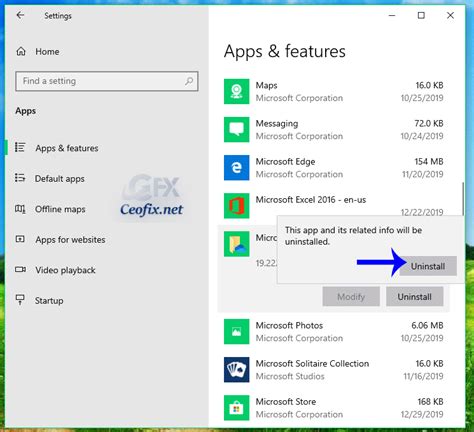Select the Maps app name
This screenshot has width=474, height=432.
(266, 85)
